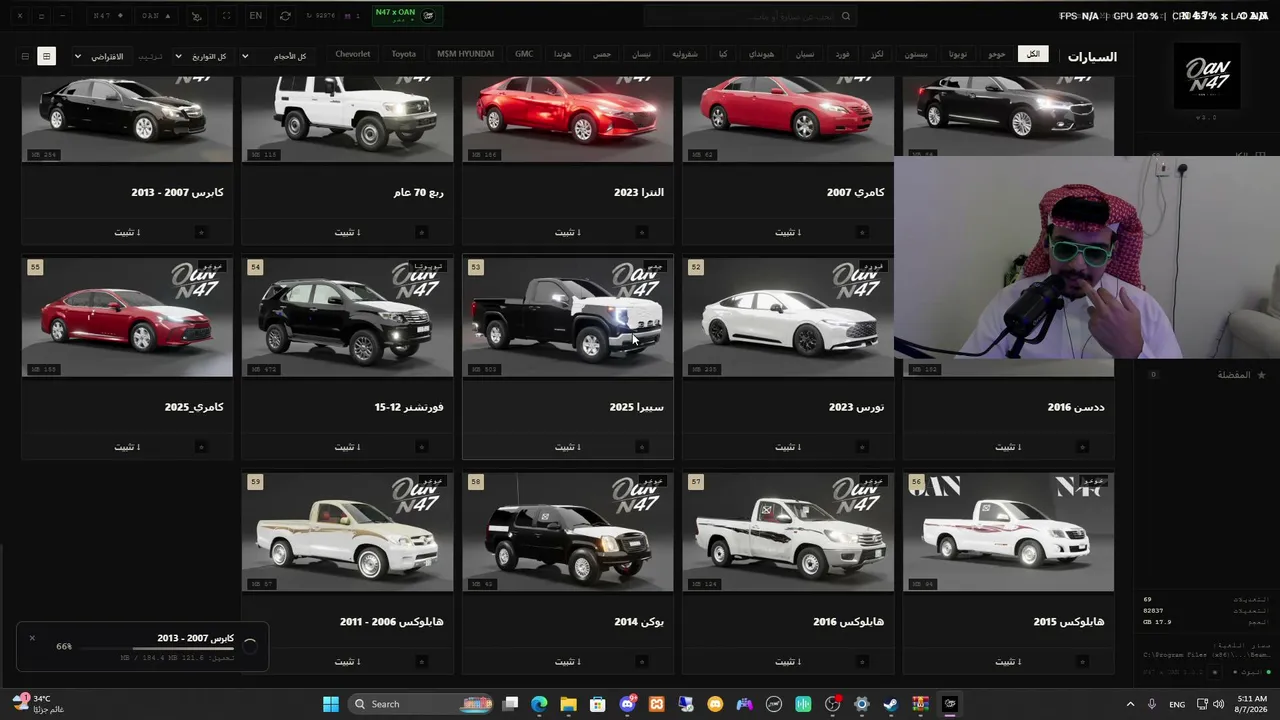The image size is (1280, 720).
Task: Switch language with the EN button
Action: tap(256, 16)
